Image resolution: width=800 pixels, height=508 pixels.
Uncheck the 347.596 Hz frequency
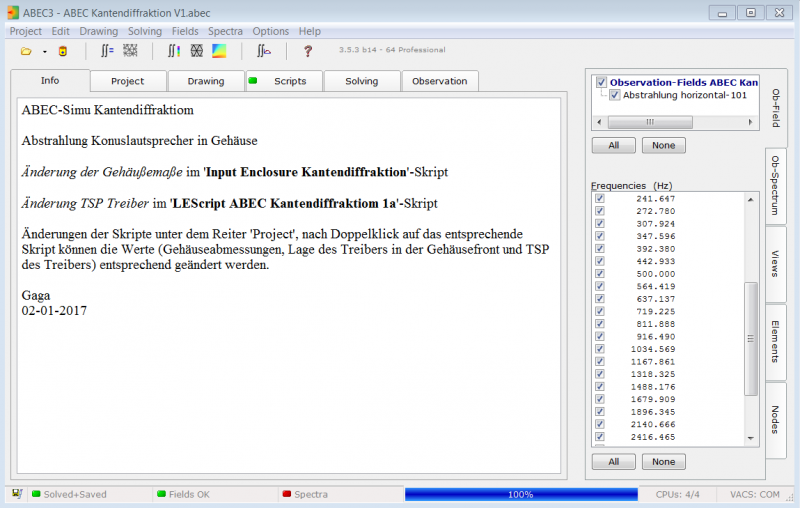599,236
